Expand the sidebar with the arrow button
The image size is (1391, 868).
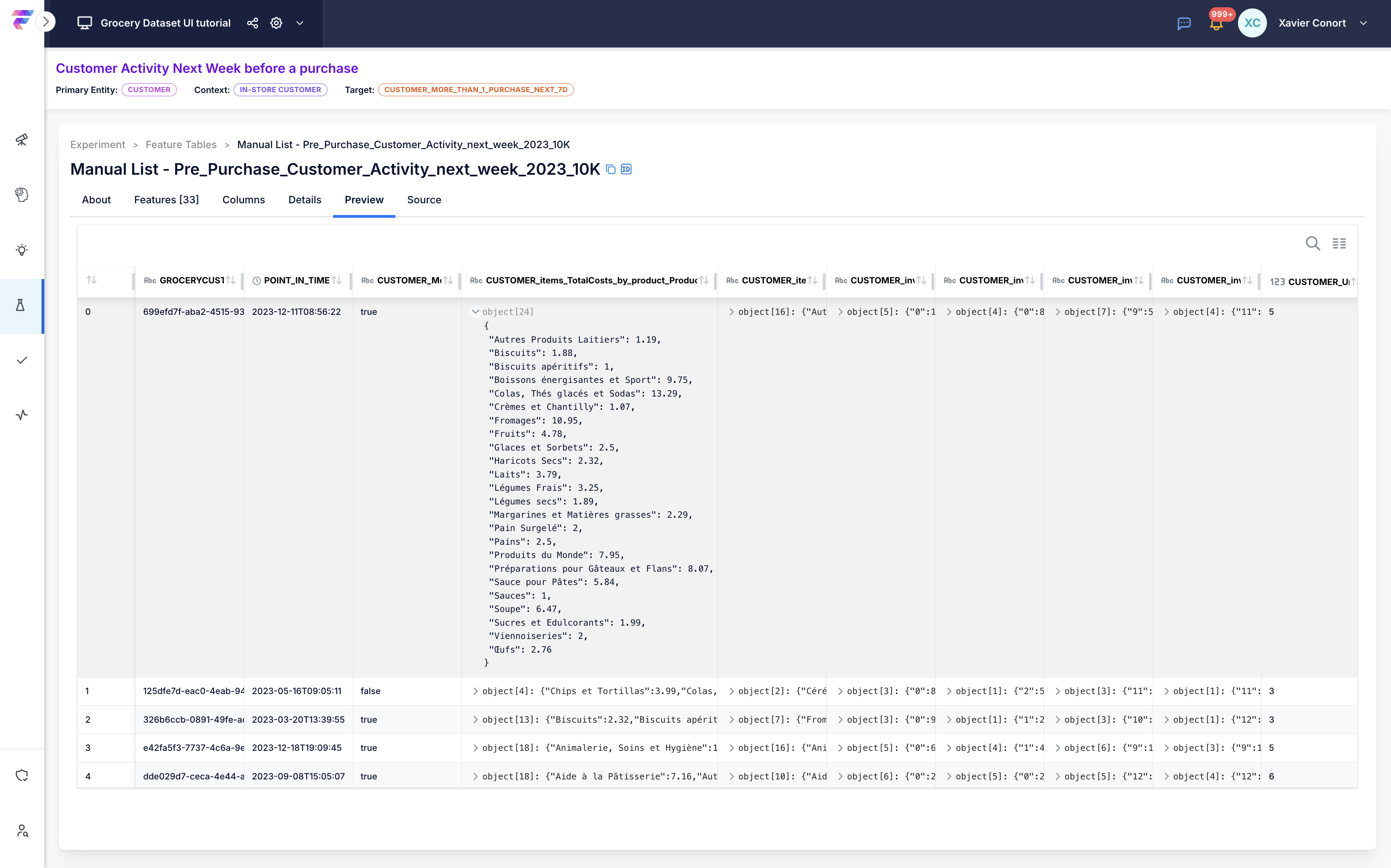[46, 23]
